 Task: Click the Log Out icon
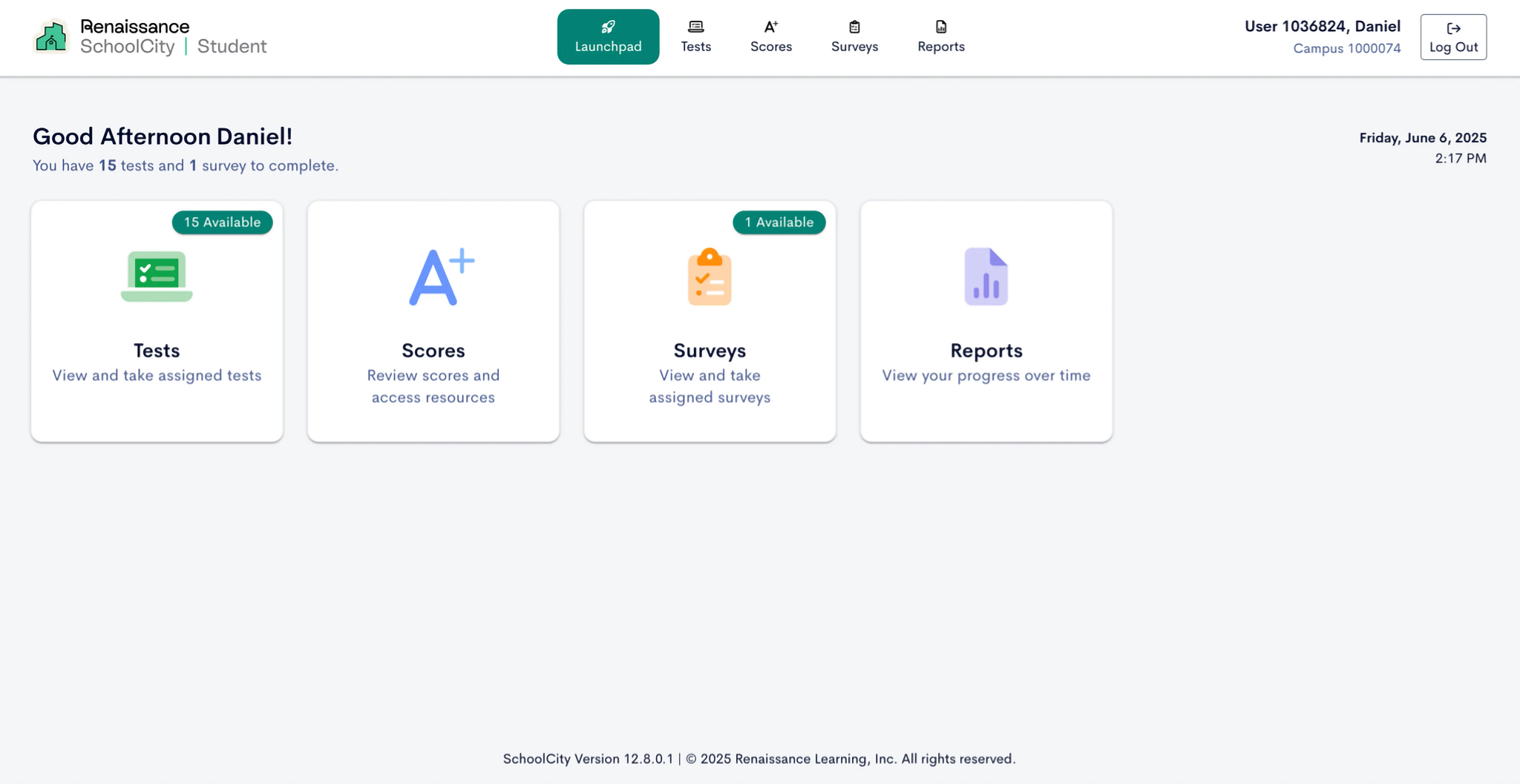pyautogui.click(x=1452, y=27)
